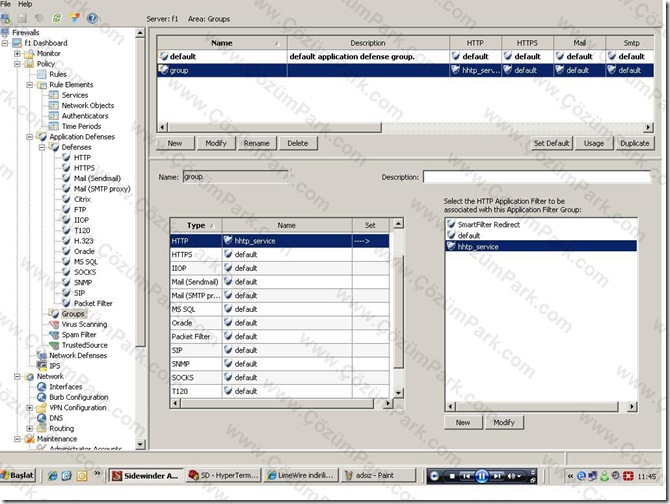
Task: Click the New group button
Action: [175, 144]
